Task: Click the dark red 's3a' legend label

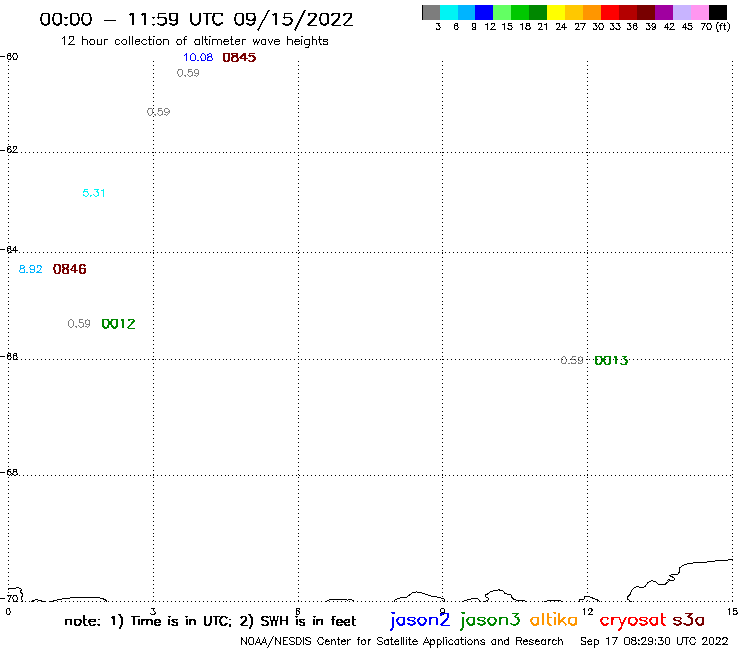Action: 688,620
